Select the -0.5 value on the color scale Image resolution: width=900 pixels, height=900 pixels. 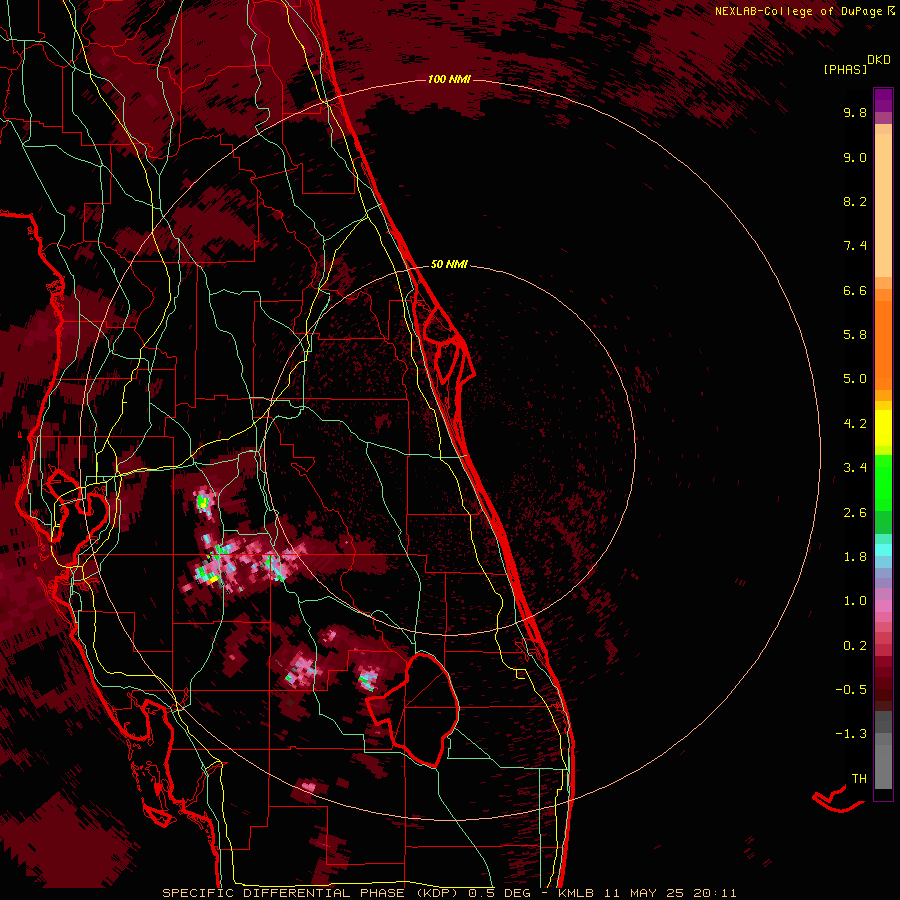[851, 690]
